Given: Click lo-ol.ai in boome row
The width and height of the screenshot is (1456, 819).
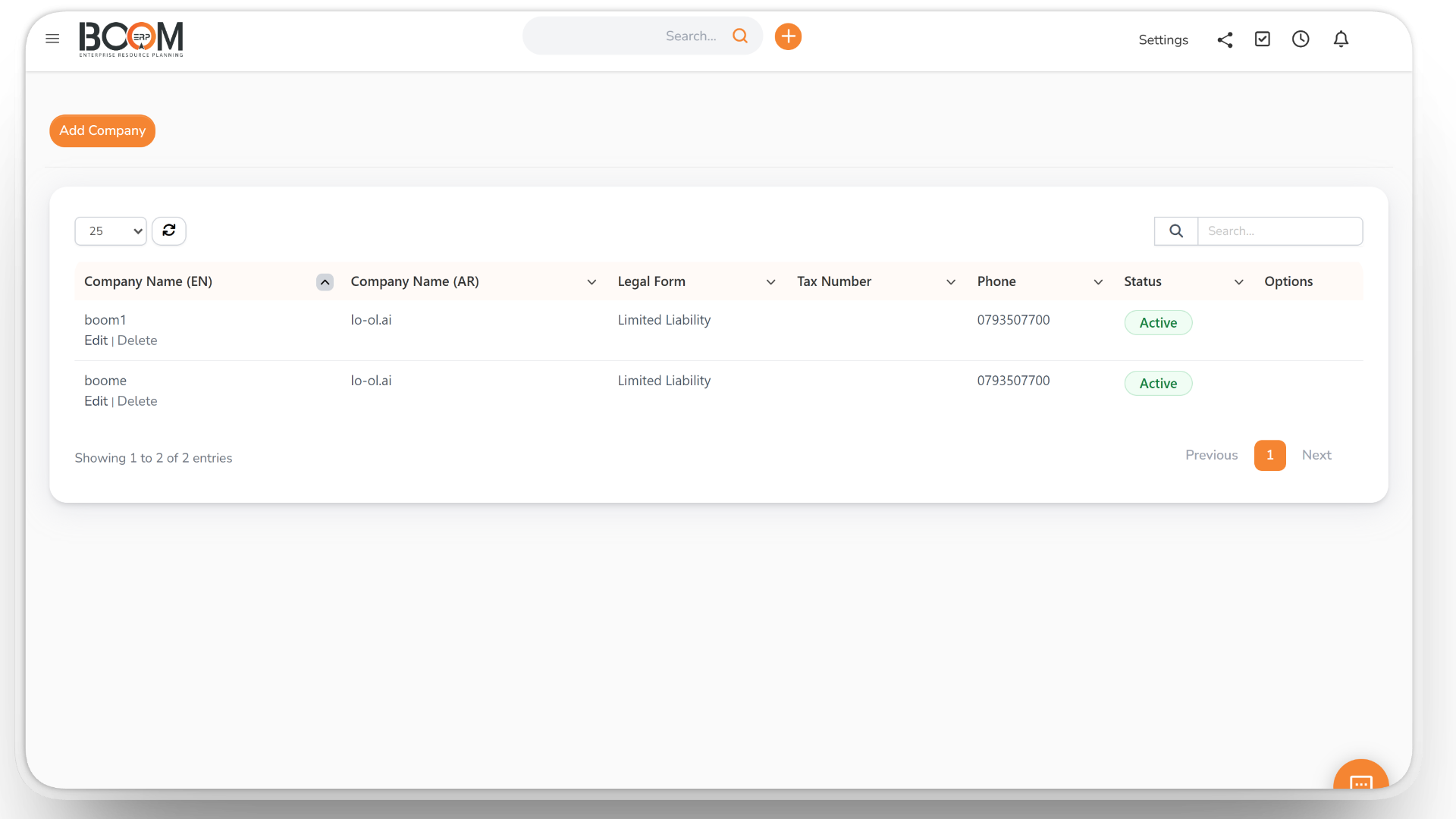Looking at the screenshot, I should 371,381.
